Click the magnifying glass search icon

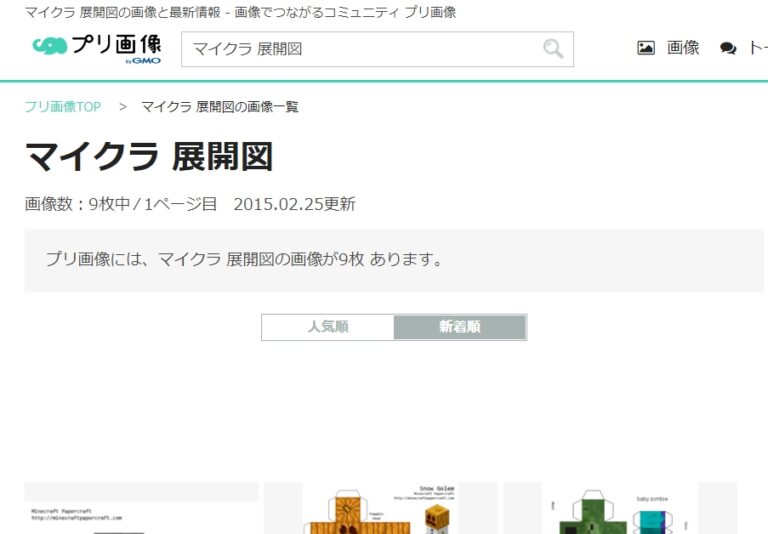(552, 49)
